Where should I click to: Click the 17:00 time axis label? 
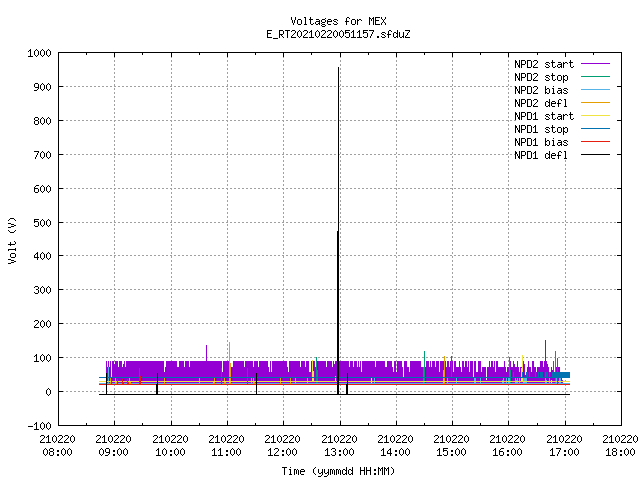[564, 452]
